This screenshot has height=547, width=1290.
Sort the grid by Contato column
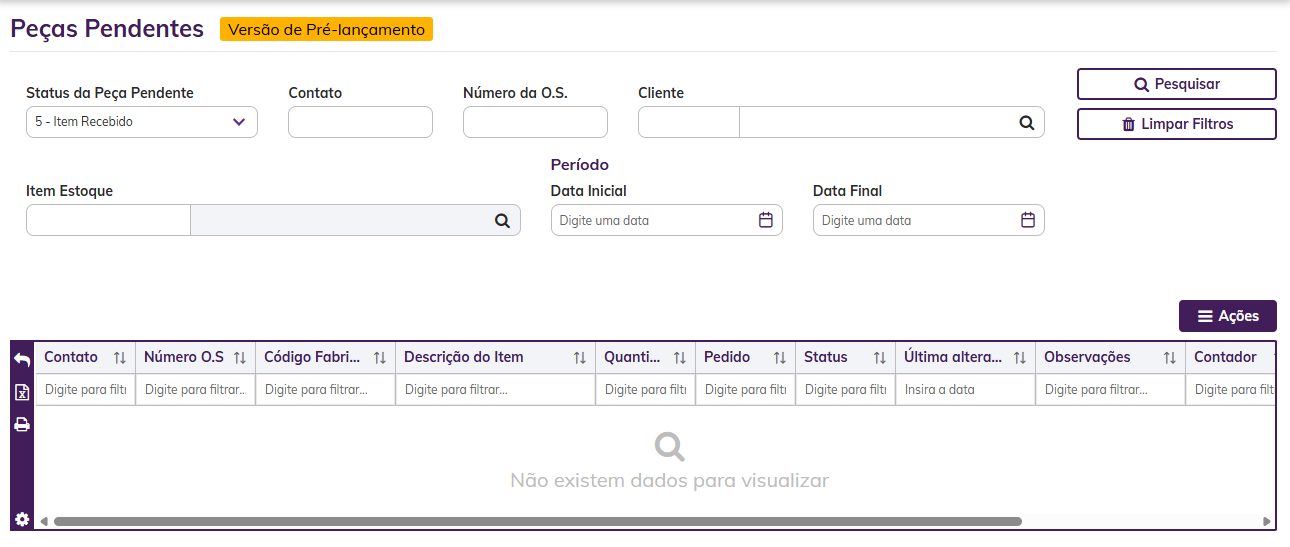[x=120, y=358]
